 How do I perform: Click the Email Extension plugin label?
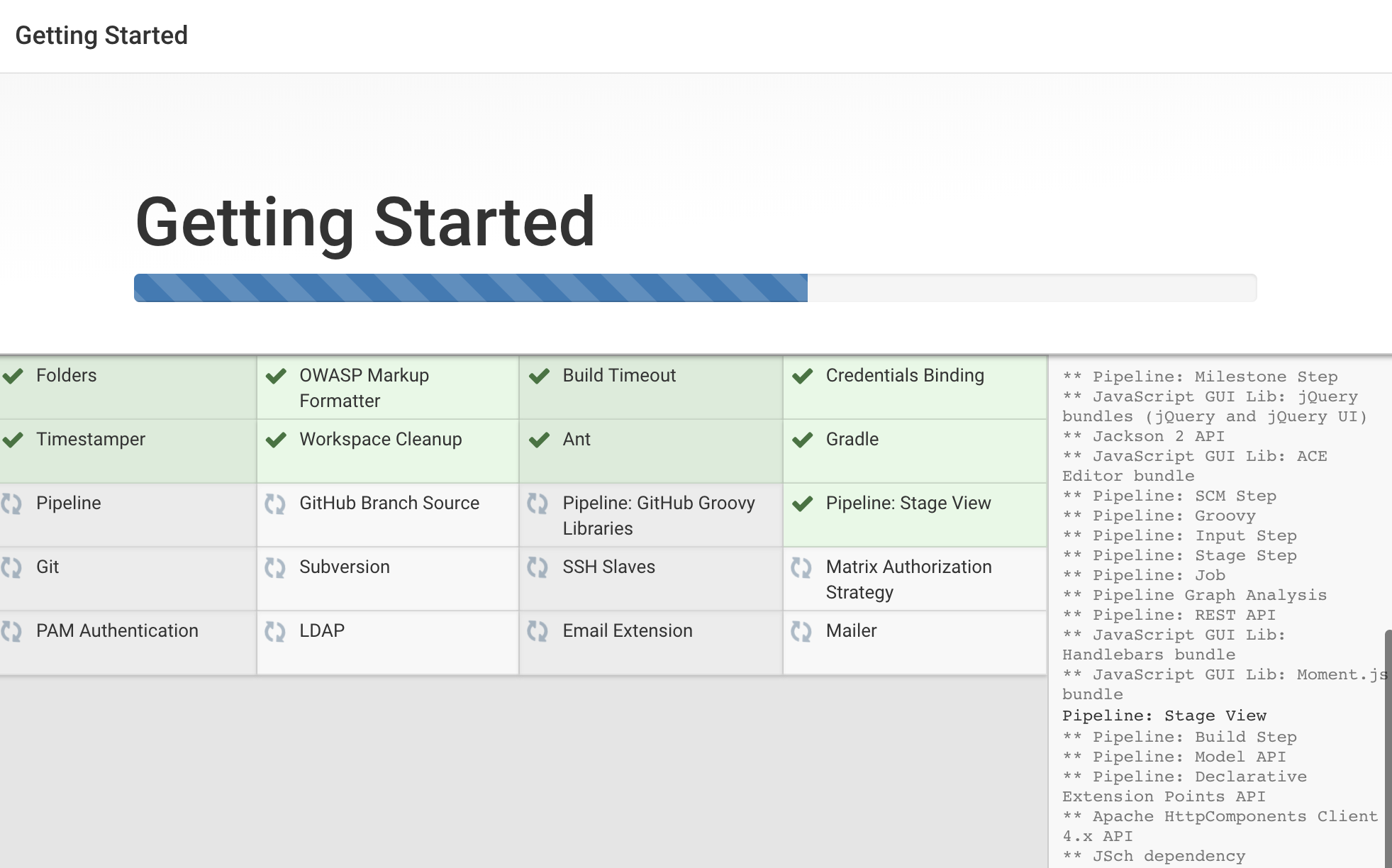627,631
